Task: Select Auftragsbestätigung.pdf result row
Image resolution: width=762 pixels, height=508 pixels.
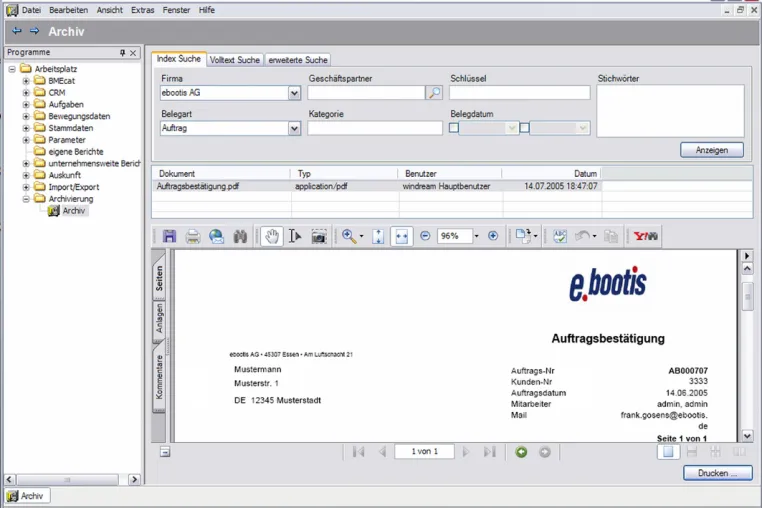Action: 377,186
